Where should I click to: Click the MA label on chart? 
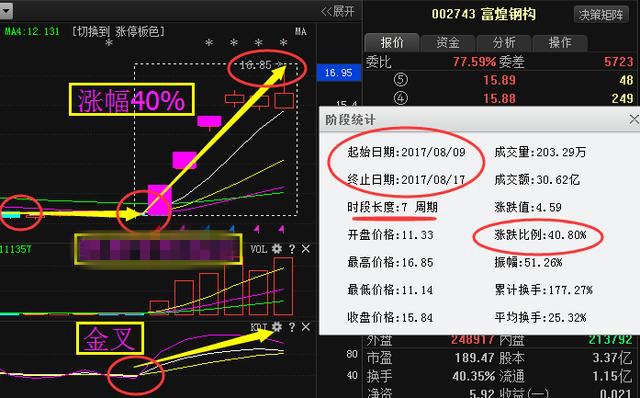(x=300, y=31)
